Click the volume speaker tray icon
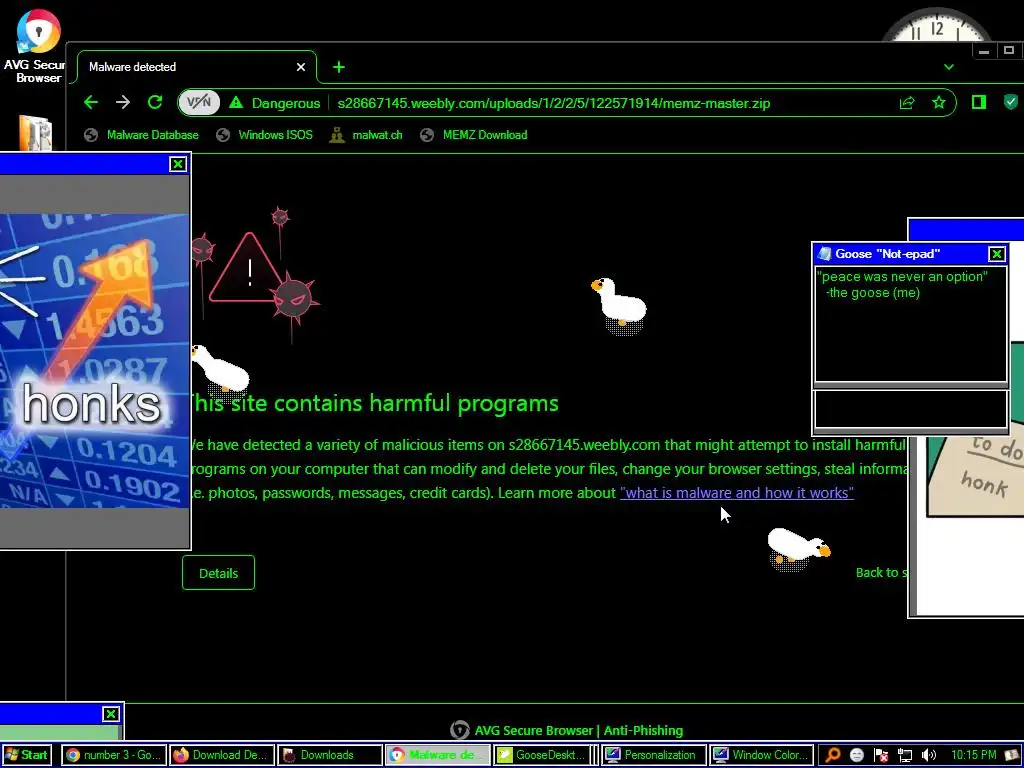Screen dimensions: 1024x768 coord(928,755)
